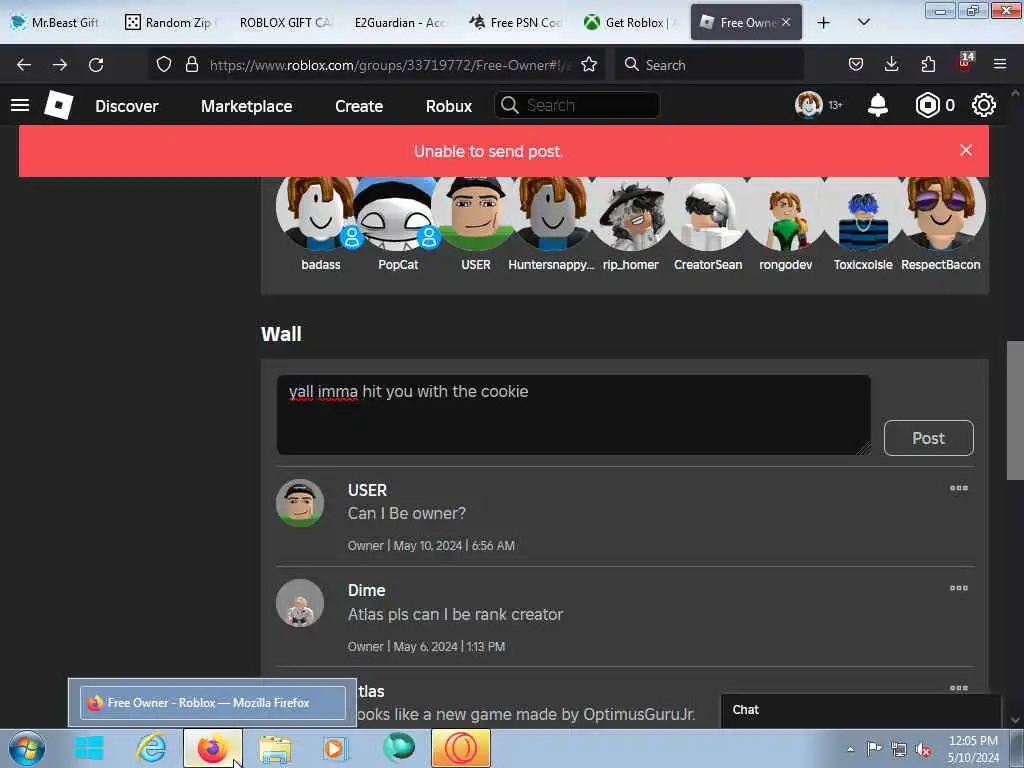The image size is (1024, 768).
Task: Switch to the ROBLOX GIFT CA tab
Action: click(285, 22)
